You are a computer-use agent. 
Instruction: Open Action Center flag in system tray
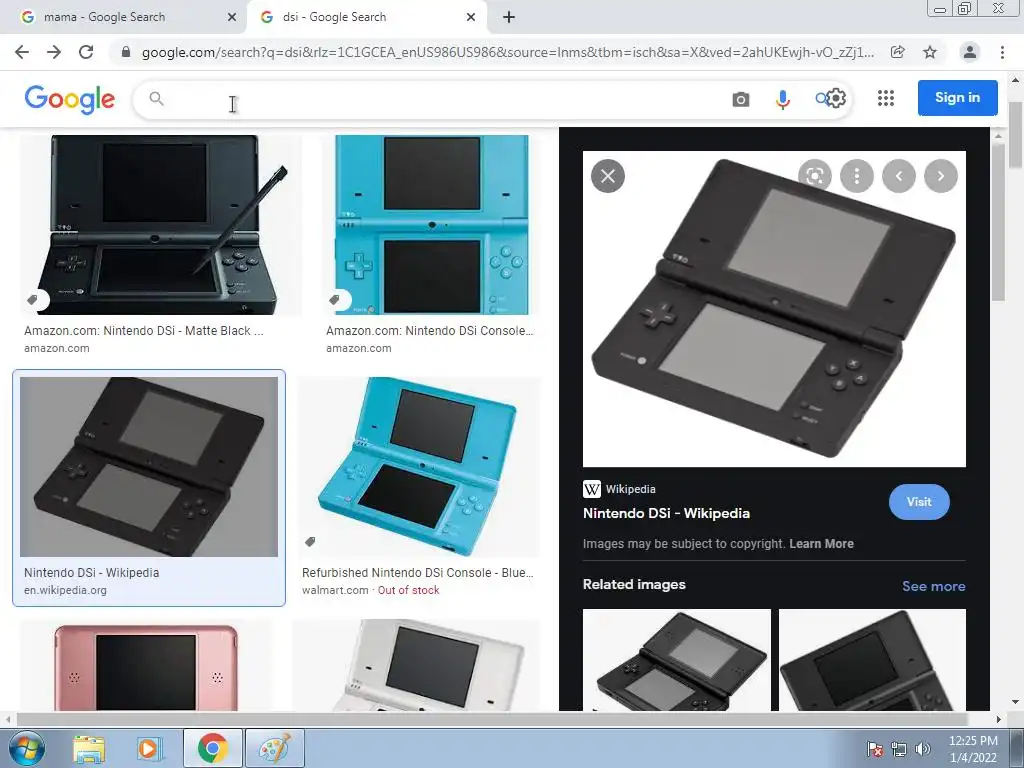pyautogui.click(x=874, y=749)
